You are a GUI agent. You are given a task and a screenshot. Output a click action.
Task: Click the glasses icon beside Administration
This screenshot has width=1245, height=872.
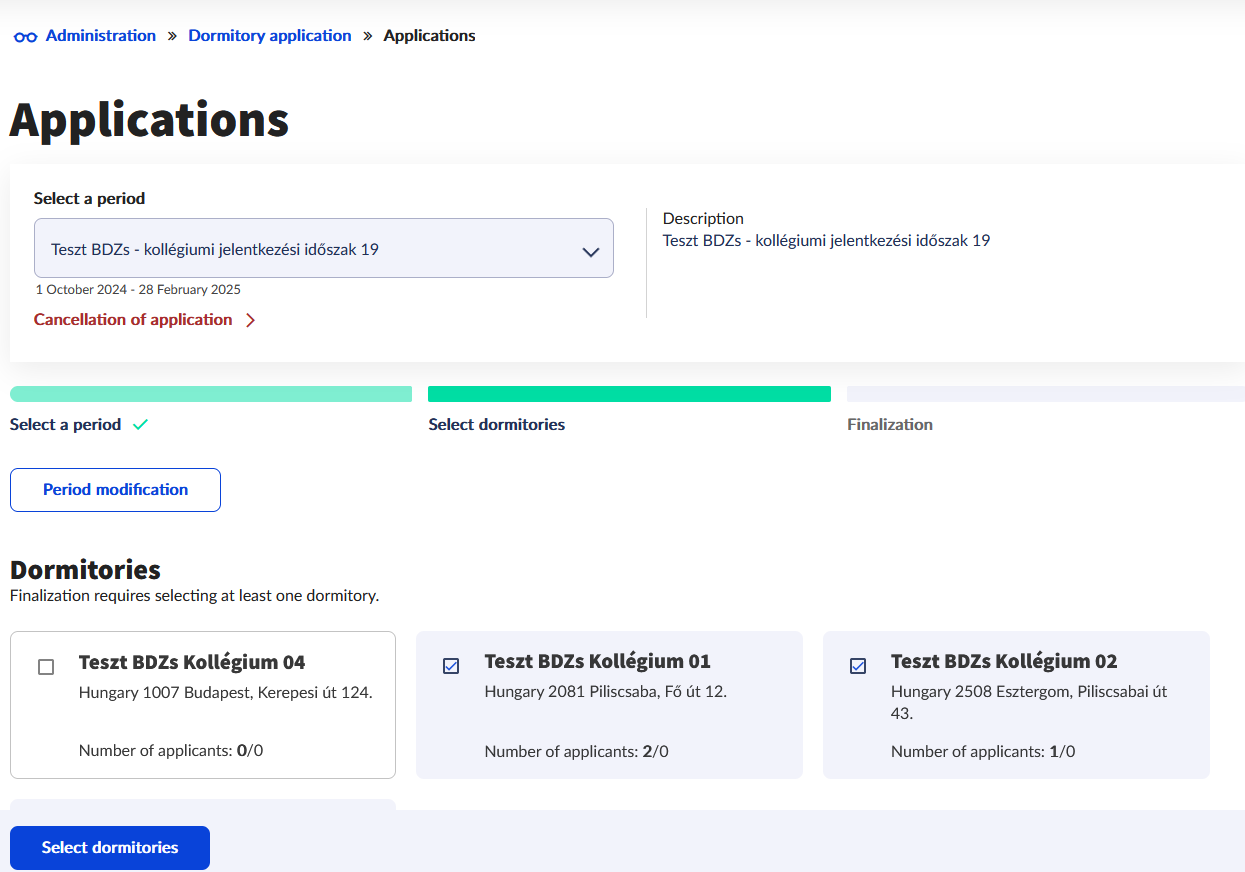tap(25, 37)
